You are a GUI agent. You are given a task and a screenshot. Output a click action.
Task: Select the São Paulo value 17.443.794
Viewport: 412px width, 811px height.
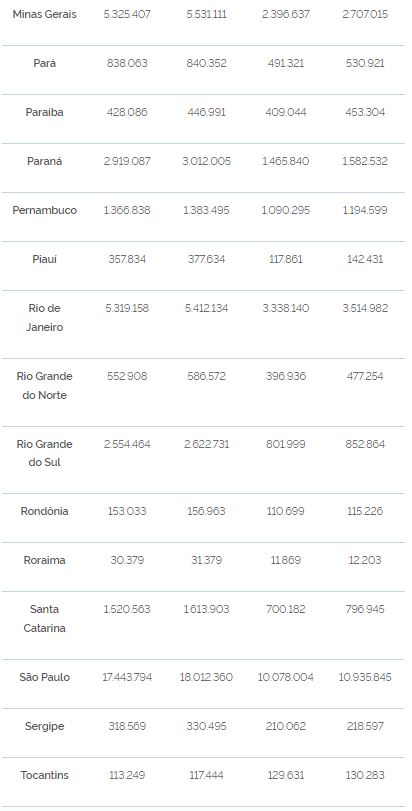pos(127,678)
